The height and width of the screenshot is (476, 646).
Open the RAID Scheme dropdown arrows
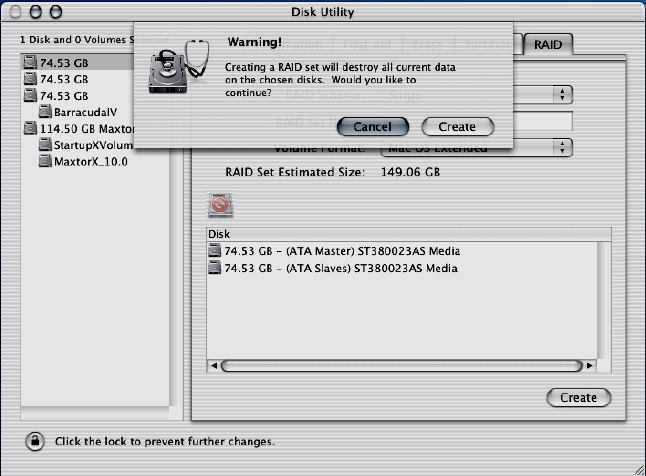click(x=563, y=94)
